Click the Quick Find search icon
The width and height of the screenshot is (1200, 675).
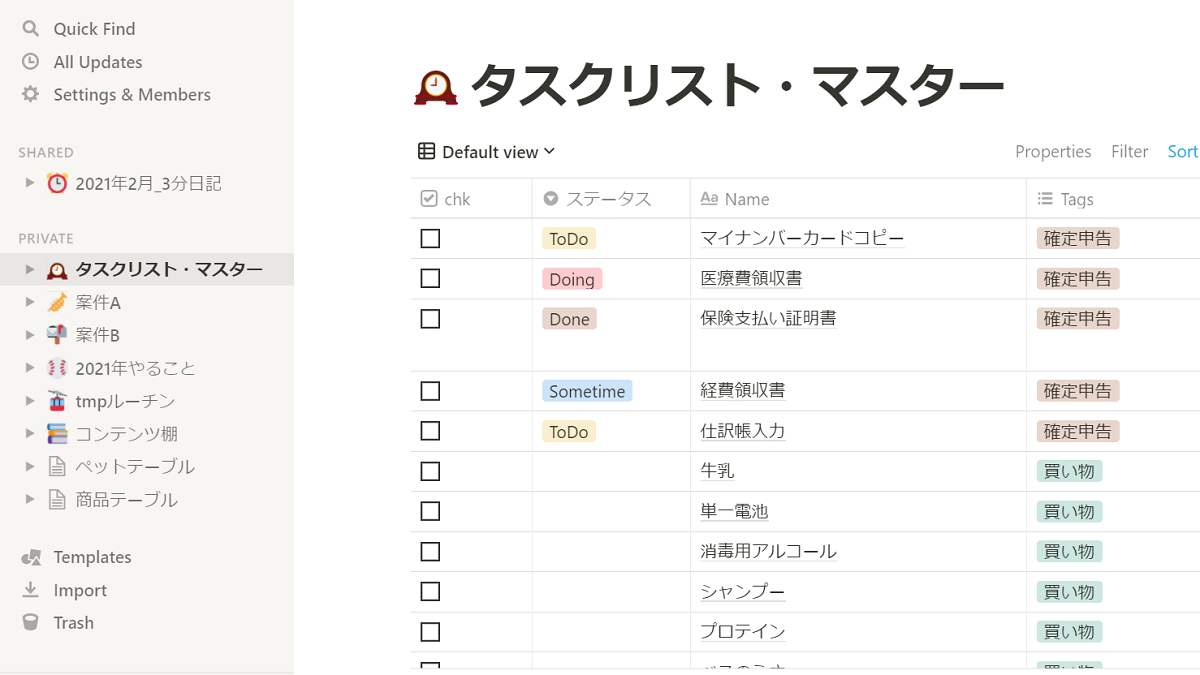pyautogui.click(x=31, y=28)
